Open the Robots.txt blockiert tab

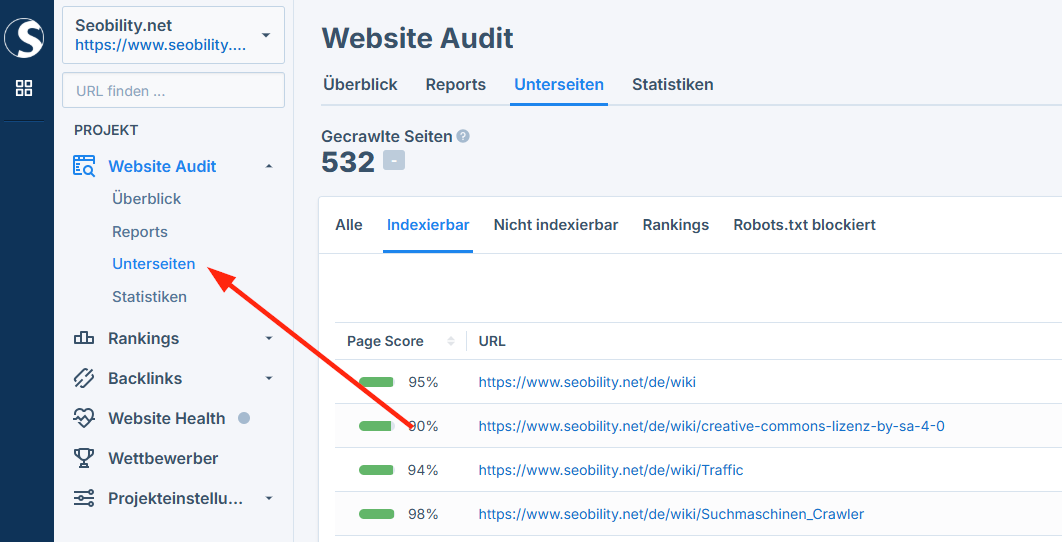coord(804,225)
